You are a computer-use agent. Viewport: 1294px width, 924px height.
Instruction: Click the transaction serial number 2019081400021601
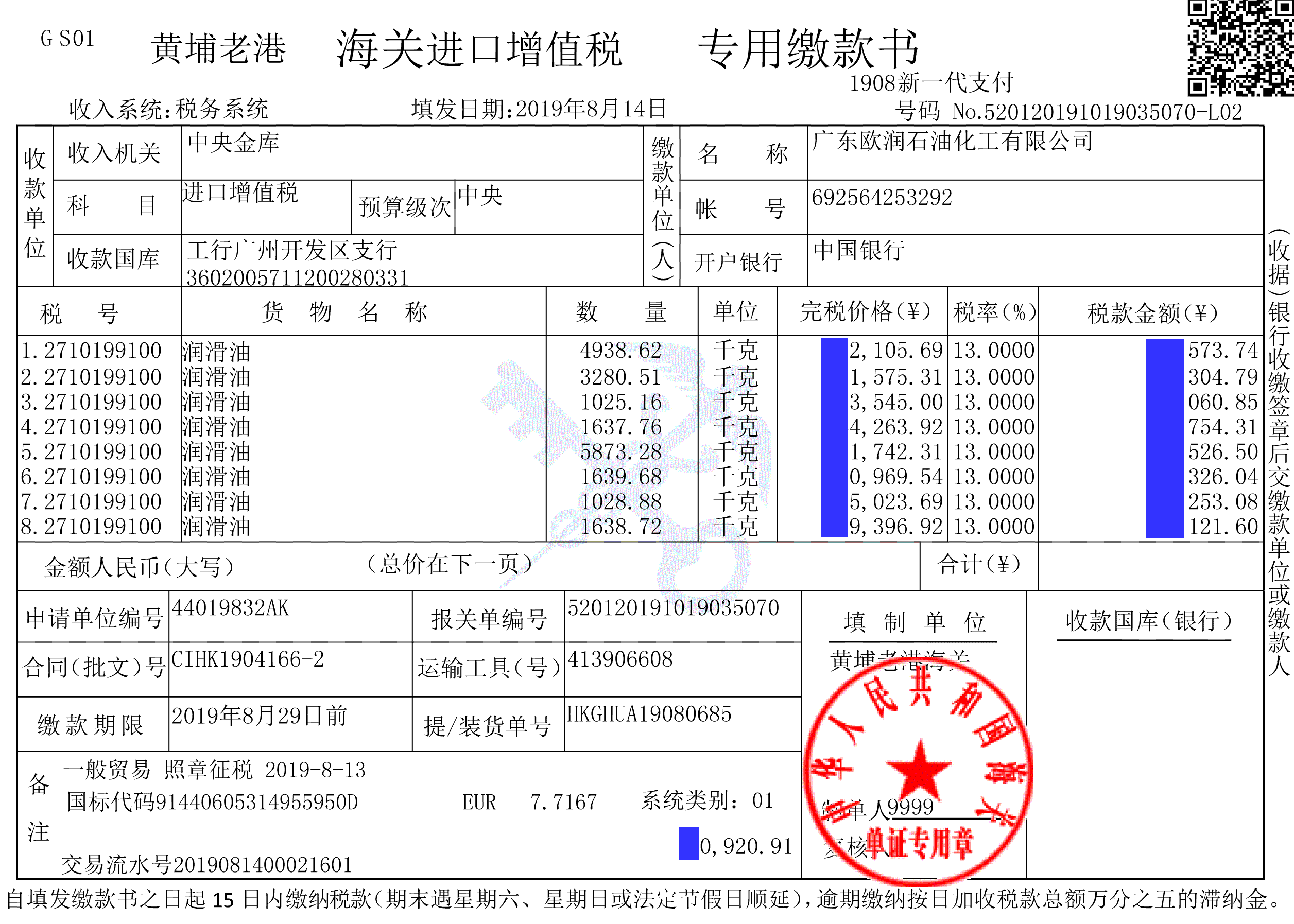(263, 865)
